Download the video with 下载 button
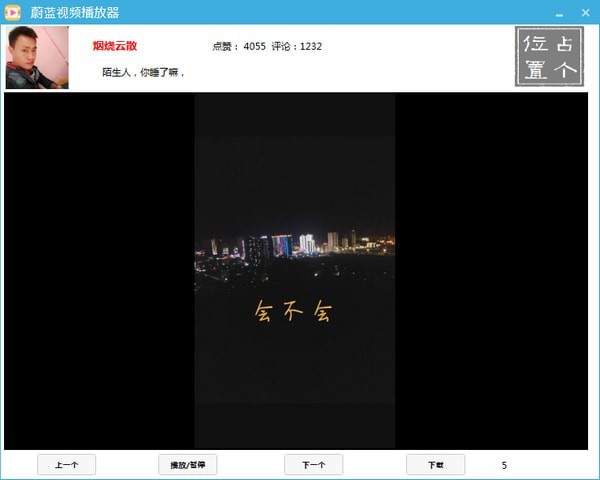The height and width of the screenshot is (480, 600). tap(435, 465)
